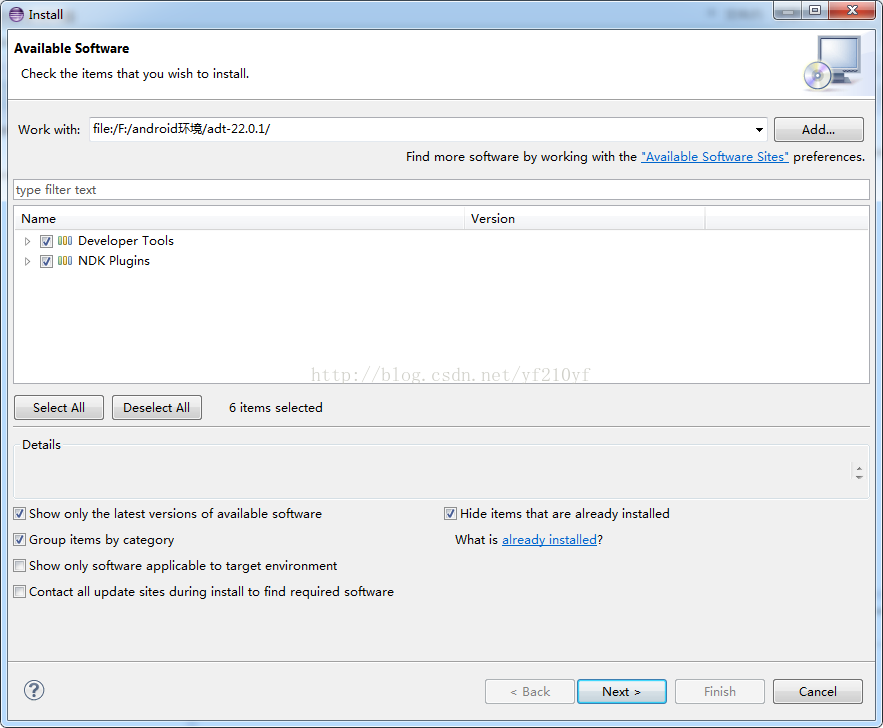Click the Details scroll up arrow
This screenshot has height=728, width=883.
[859, 468]
